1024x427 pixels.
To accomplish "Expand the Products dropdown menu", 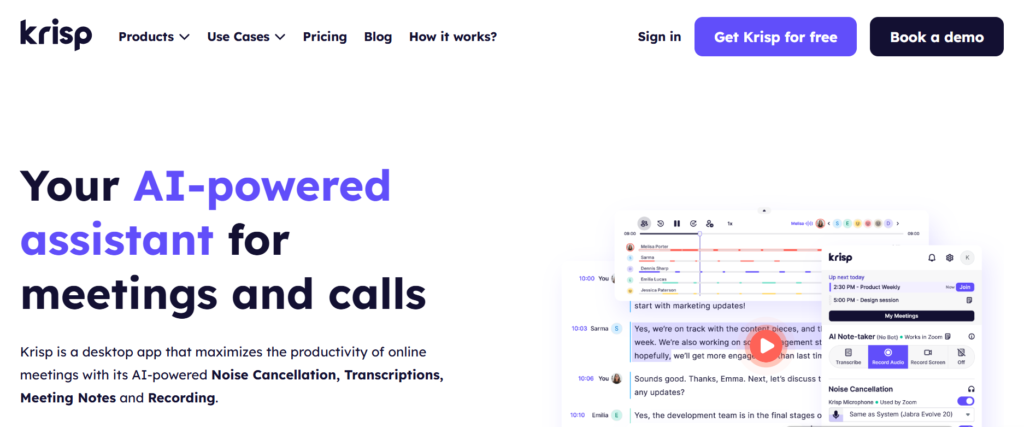I will tap(154, 37).
